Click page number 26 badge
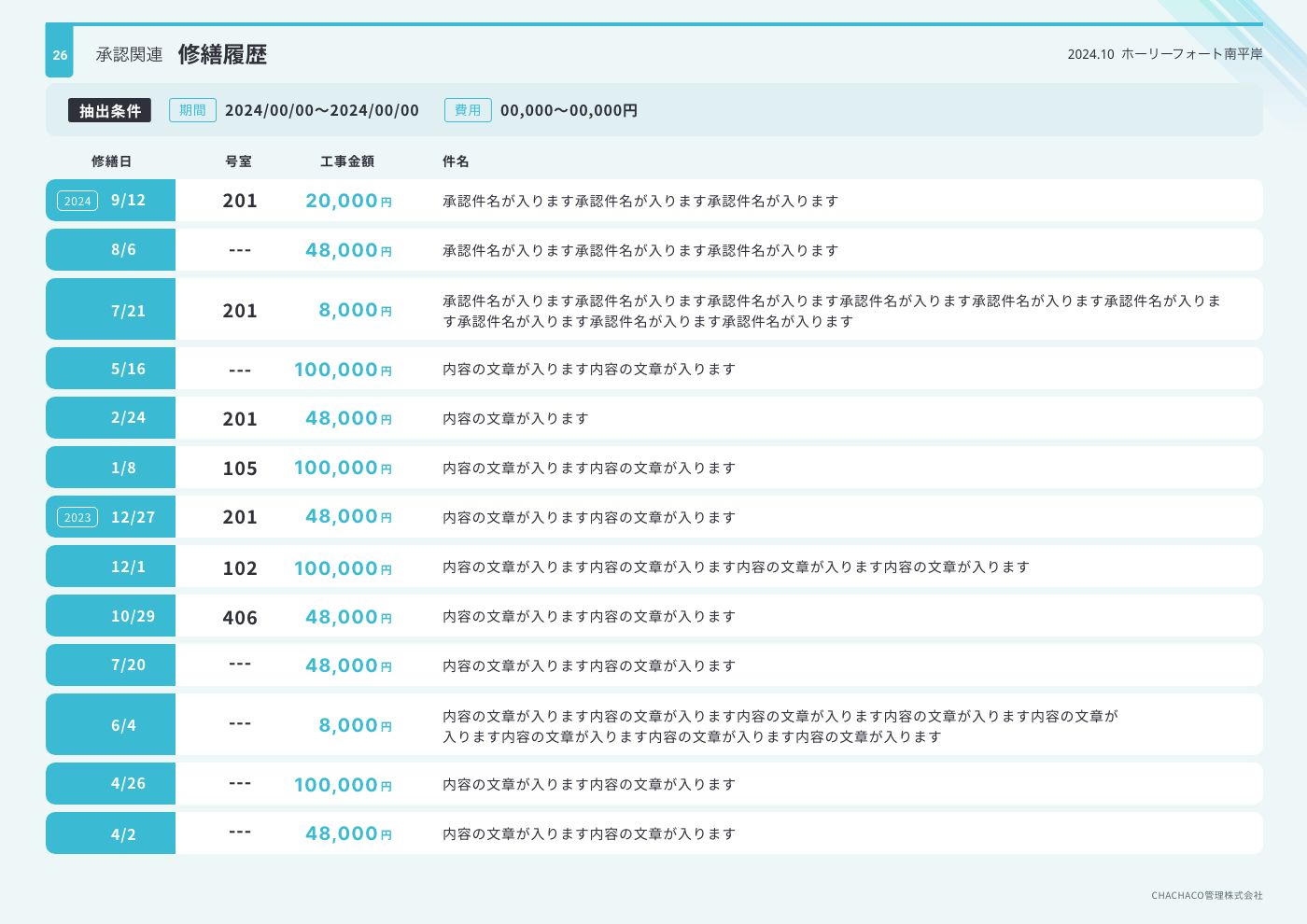This screenshot has height=924, width=1307. (60, 55)
